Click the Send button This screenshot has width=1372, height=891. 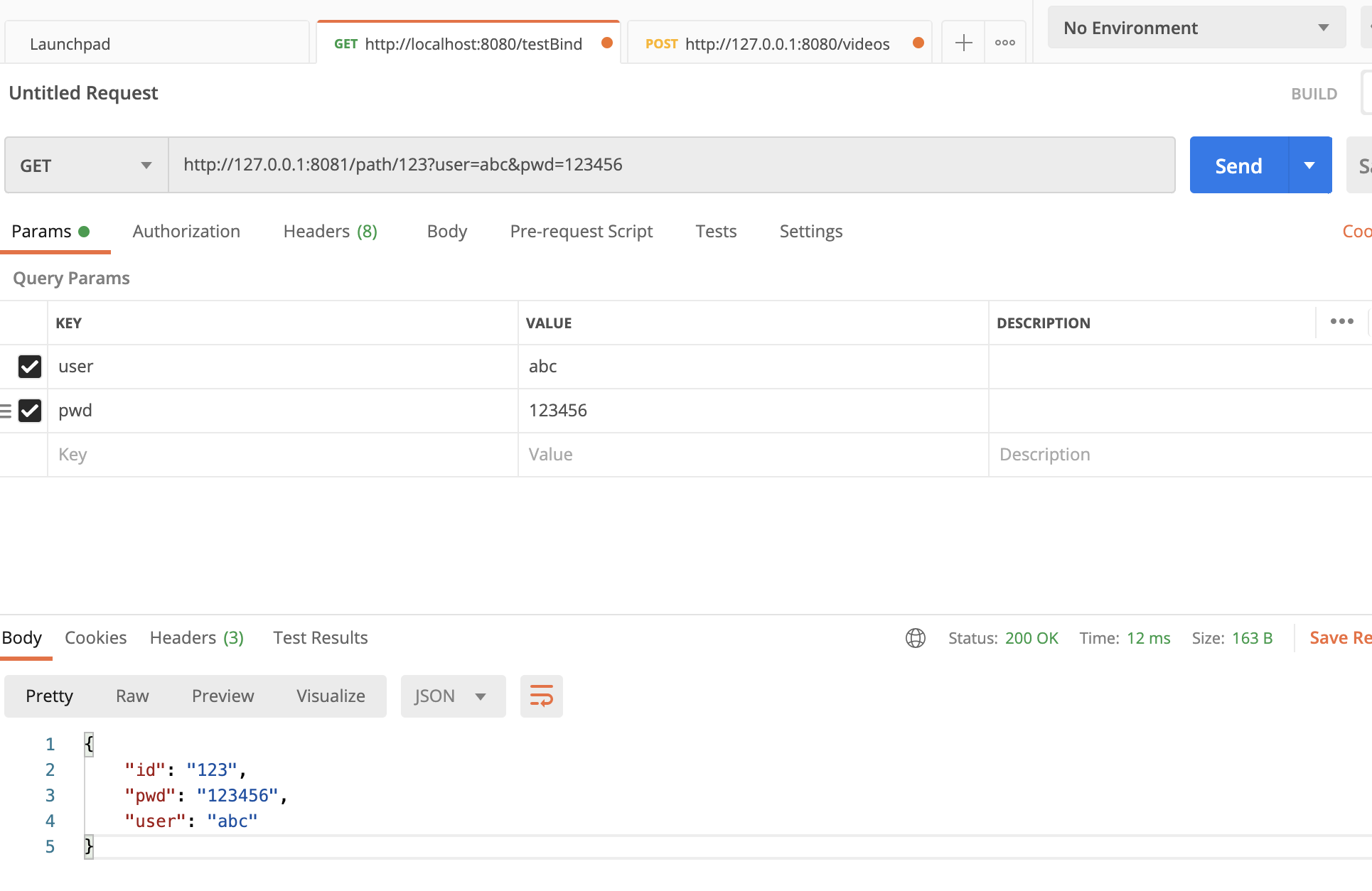(x=1238, y=165)
